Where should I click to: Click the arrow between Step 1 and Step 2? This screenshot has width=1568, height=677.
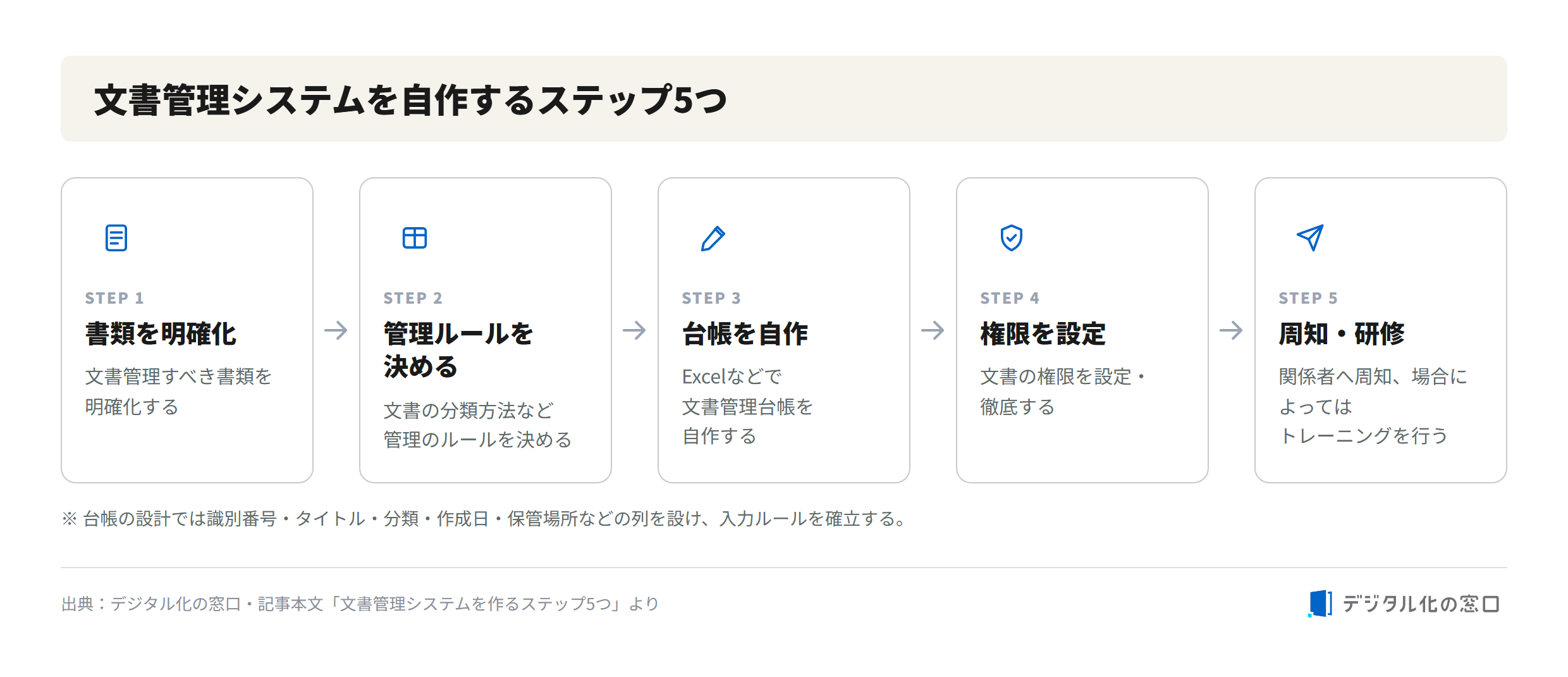pyautogui.click(x=336, y=330)
